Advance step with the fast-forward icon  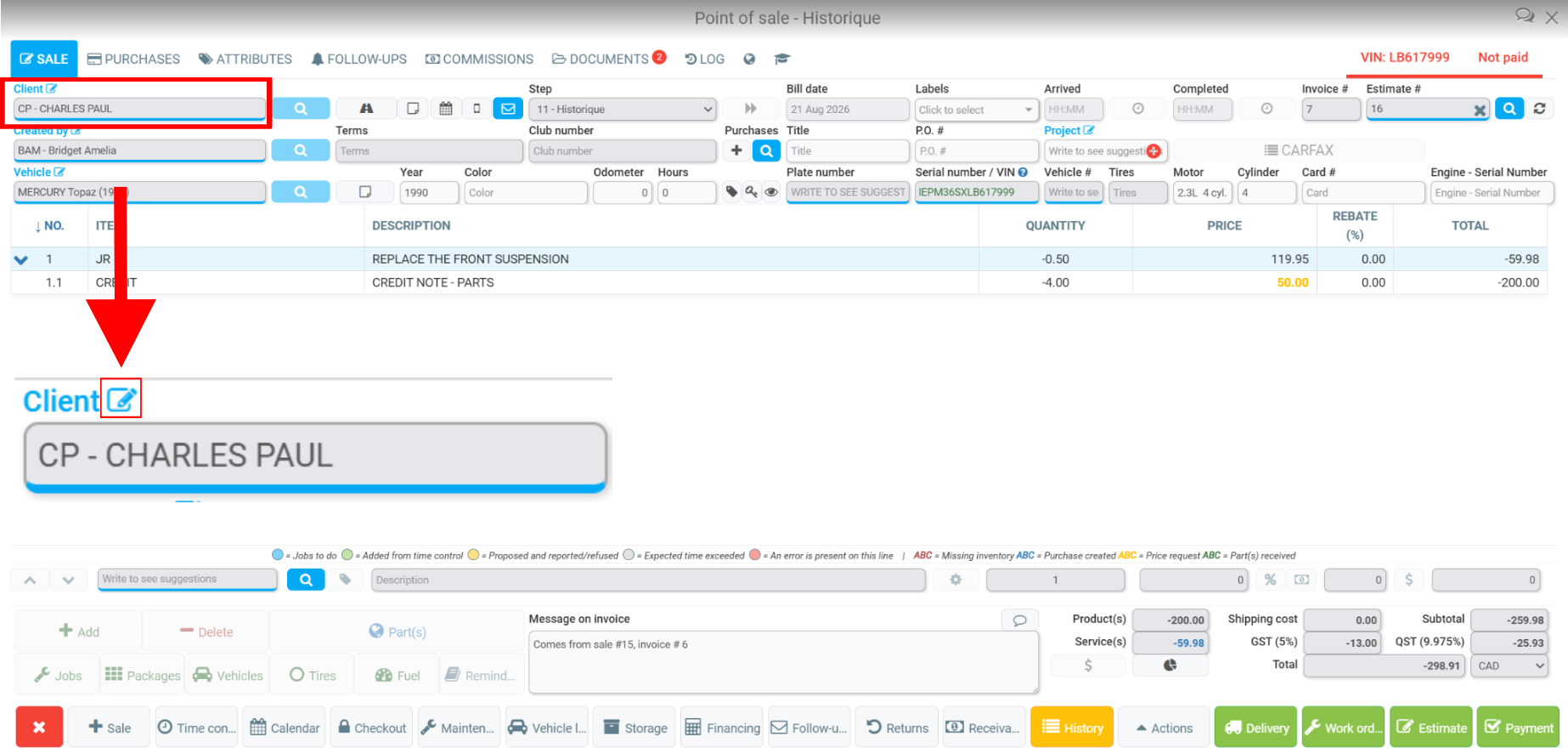pos(751,109)
